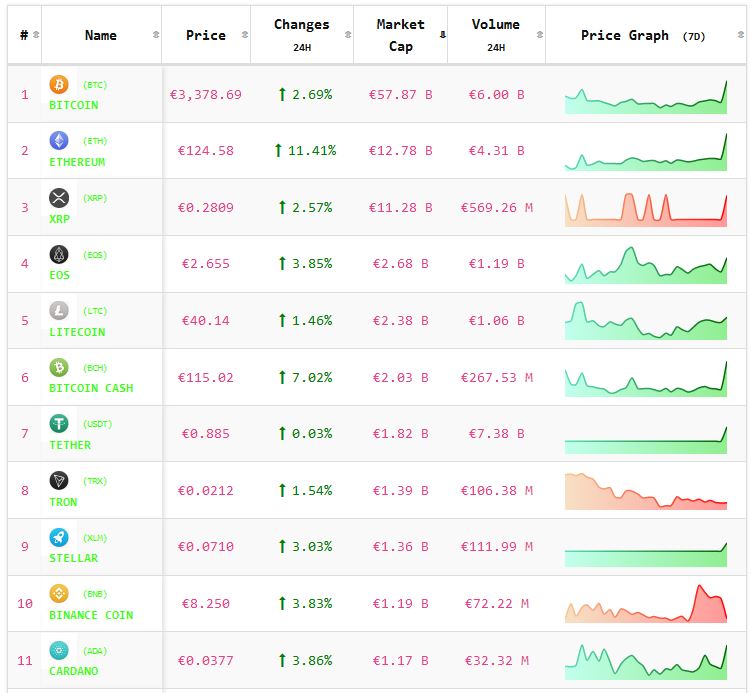Sort by Price column header

coord(206,35)
